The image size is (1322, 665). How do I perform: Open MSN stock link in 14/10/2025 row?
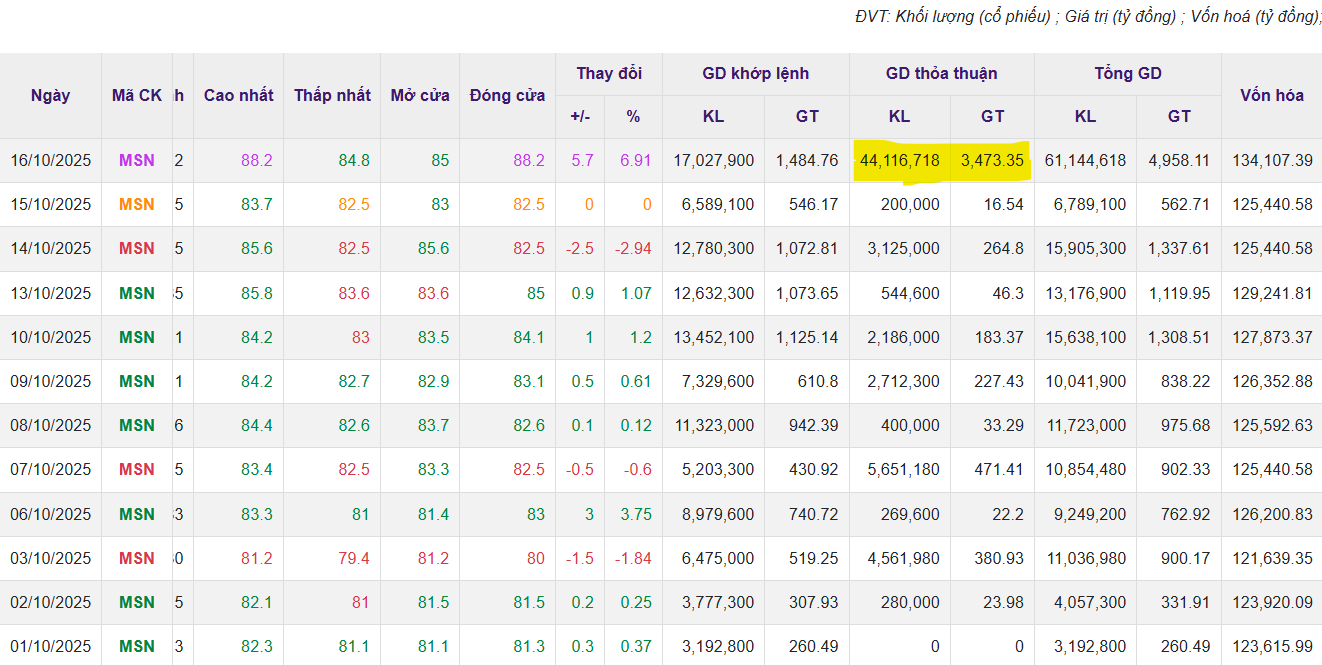(137, 248)
